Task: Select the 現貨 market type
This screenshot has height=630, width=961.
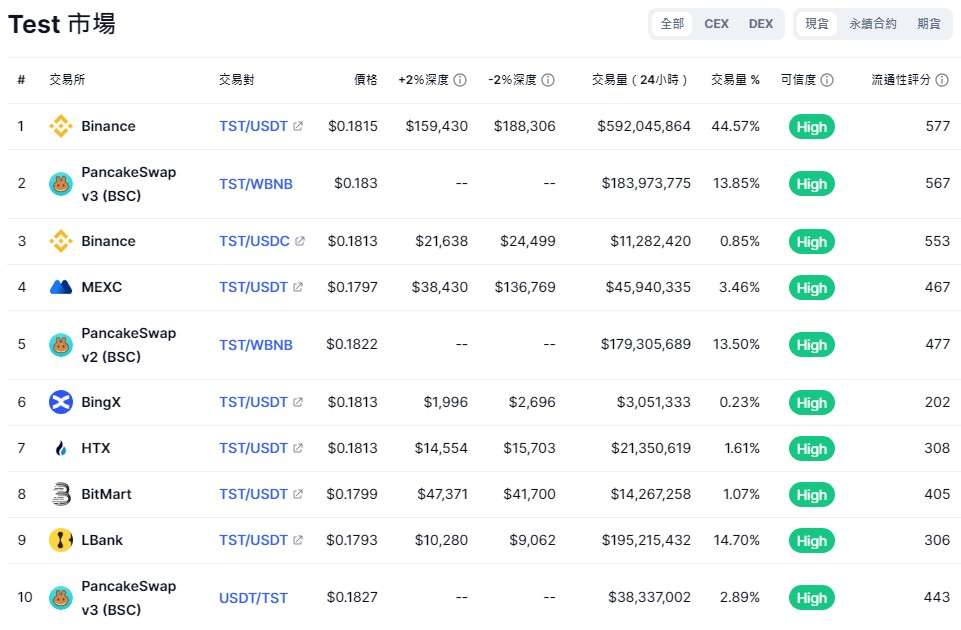Action: 817,24
